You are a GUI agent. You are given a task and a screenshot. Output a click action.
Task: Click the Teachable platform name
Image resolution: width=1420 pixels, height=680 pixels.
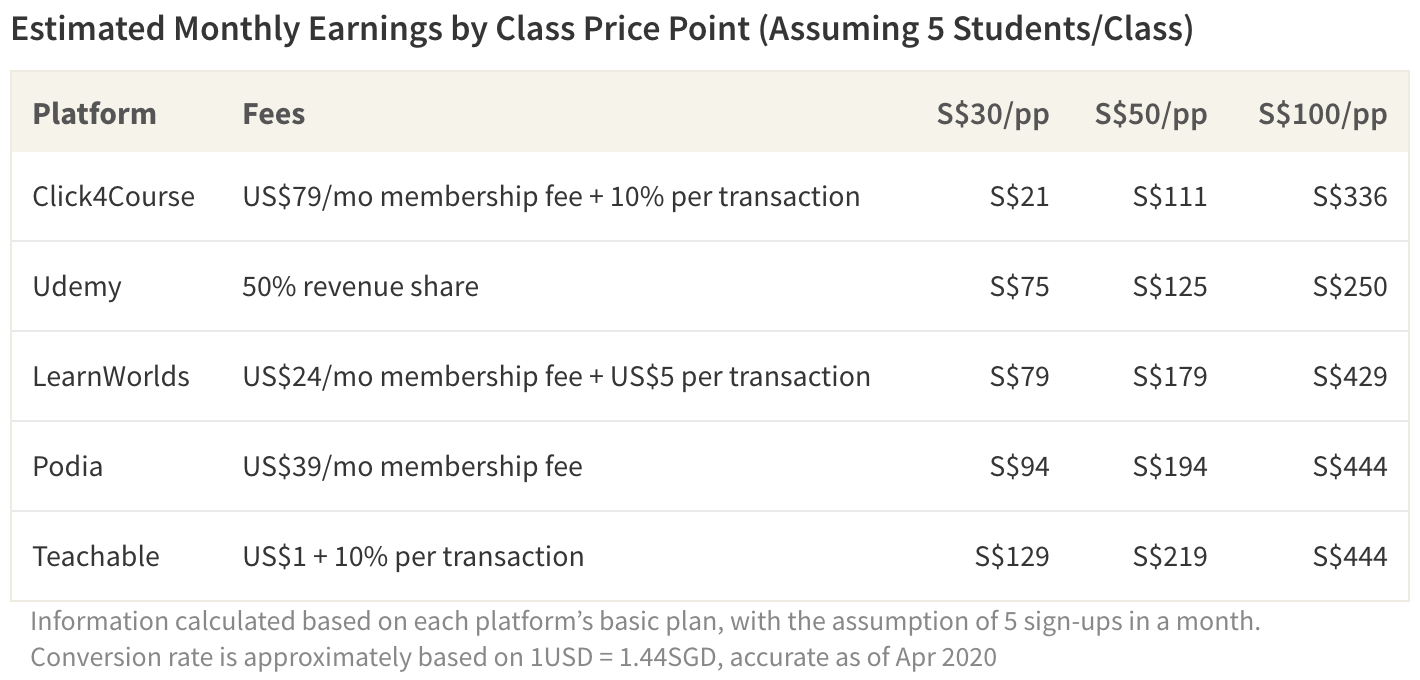coord(95,556)
